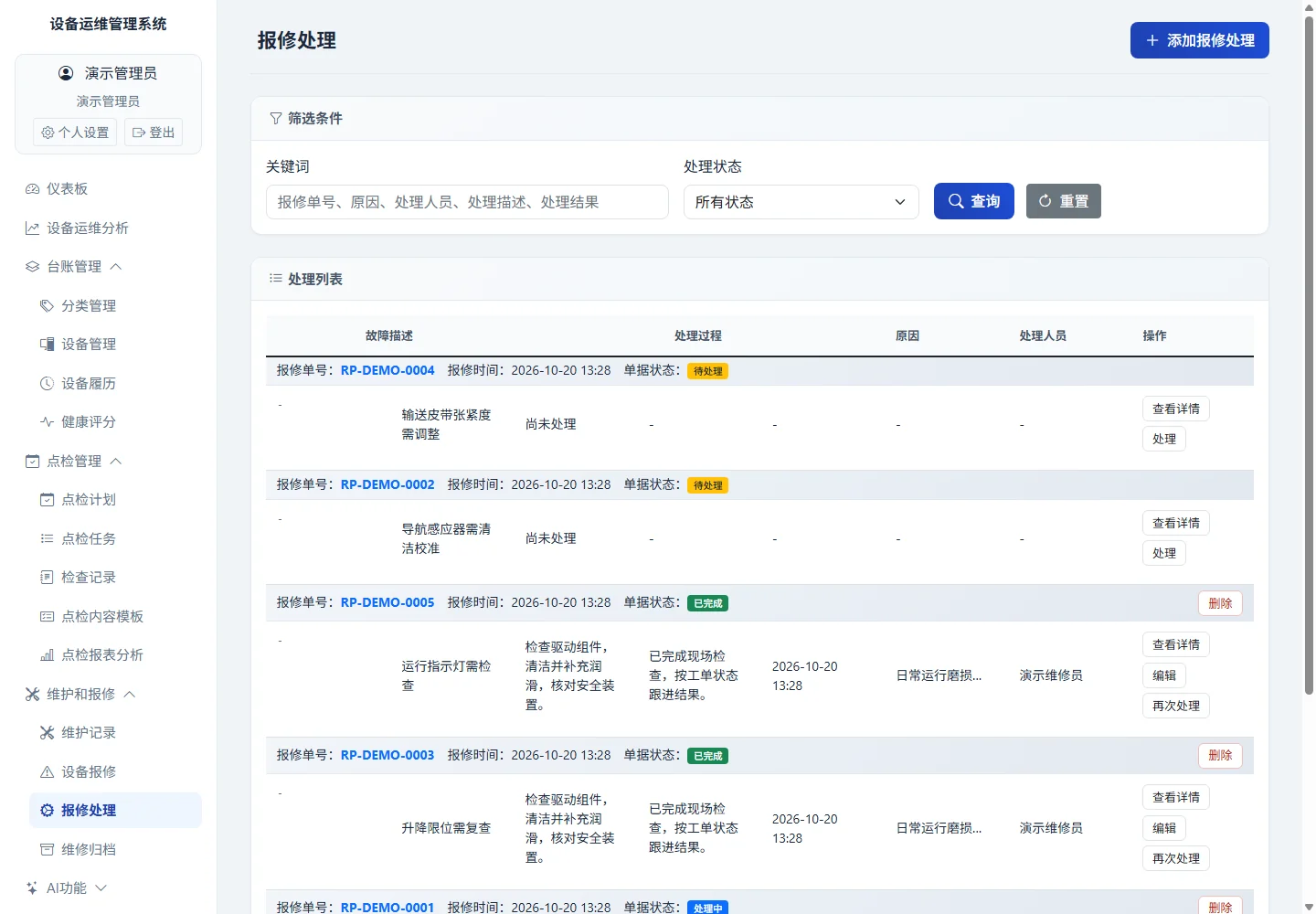Open 设备运维分析 from the sidebar

point(108,228)
